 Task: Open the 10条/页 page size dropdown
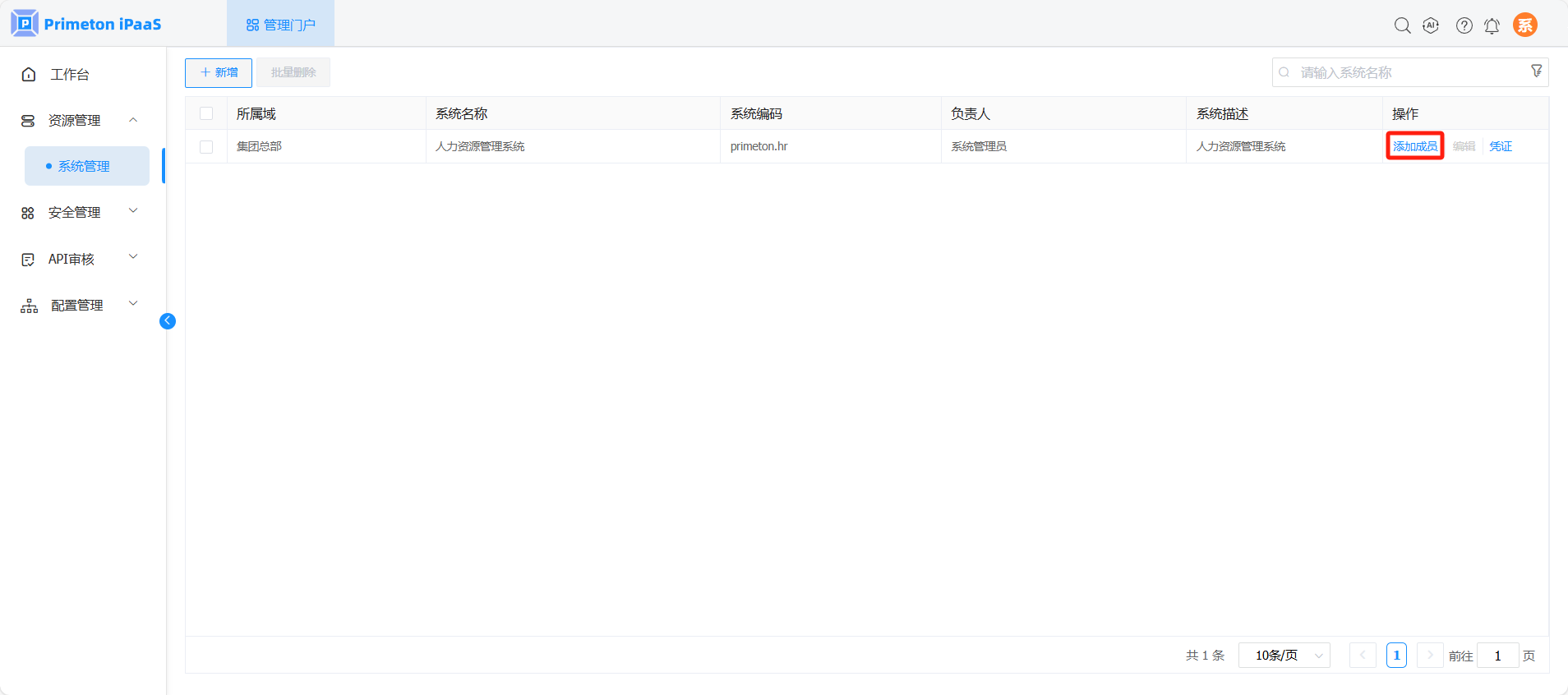click(1284, 655)
